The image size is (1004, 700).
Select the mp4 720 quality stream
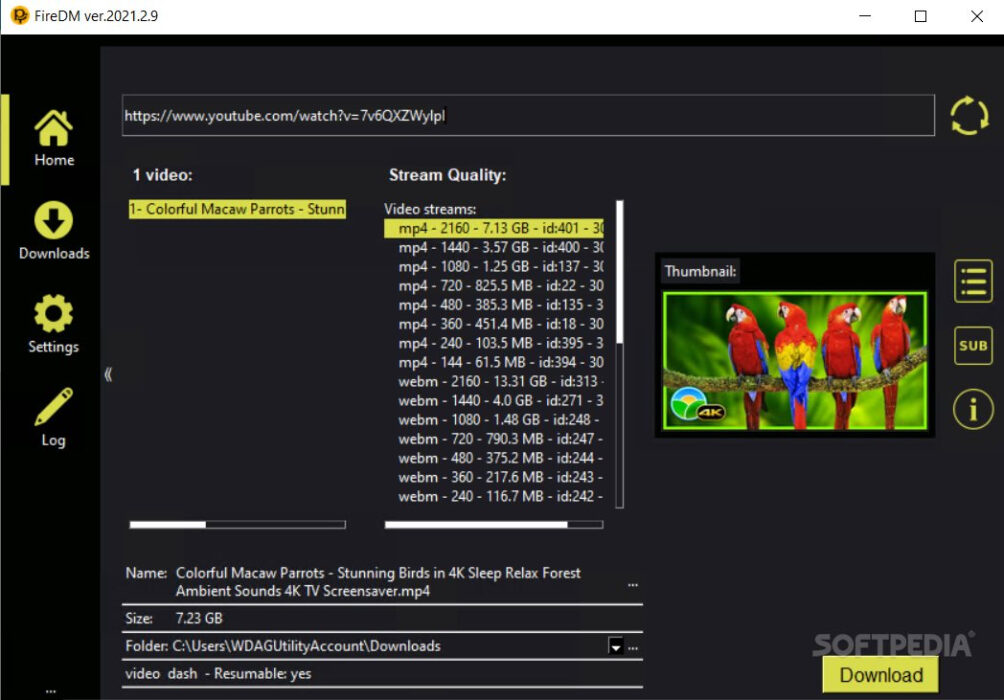coord(493,287)
